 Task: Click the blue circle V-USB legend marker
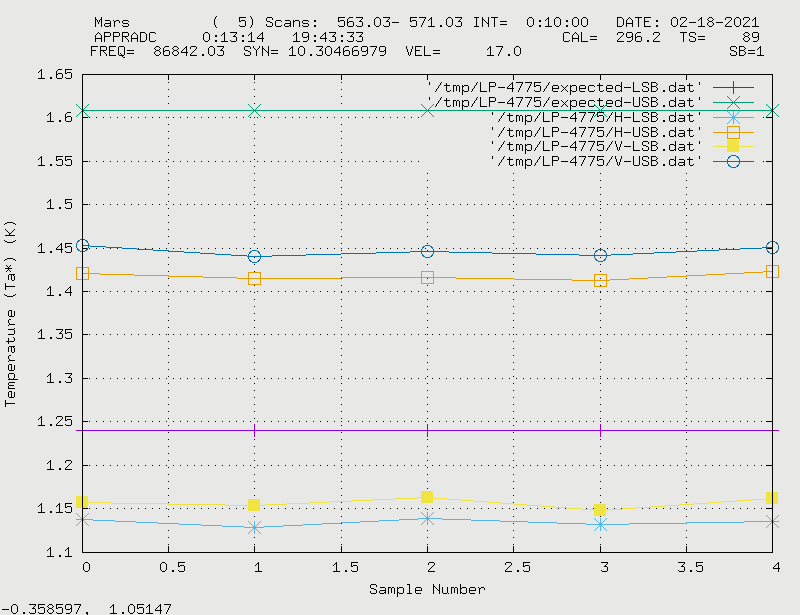pos(733,161)
